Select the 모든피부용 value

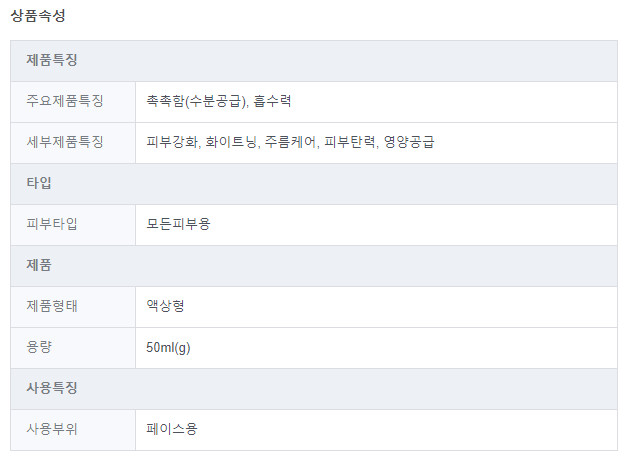click(178, 224)
